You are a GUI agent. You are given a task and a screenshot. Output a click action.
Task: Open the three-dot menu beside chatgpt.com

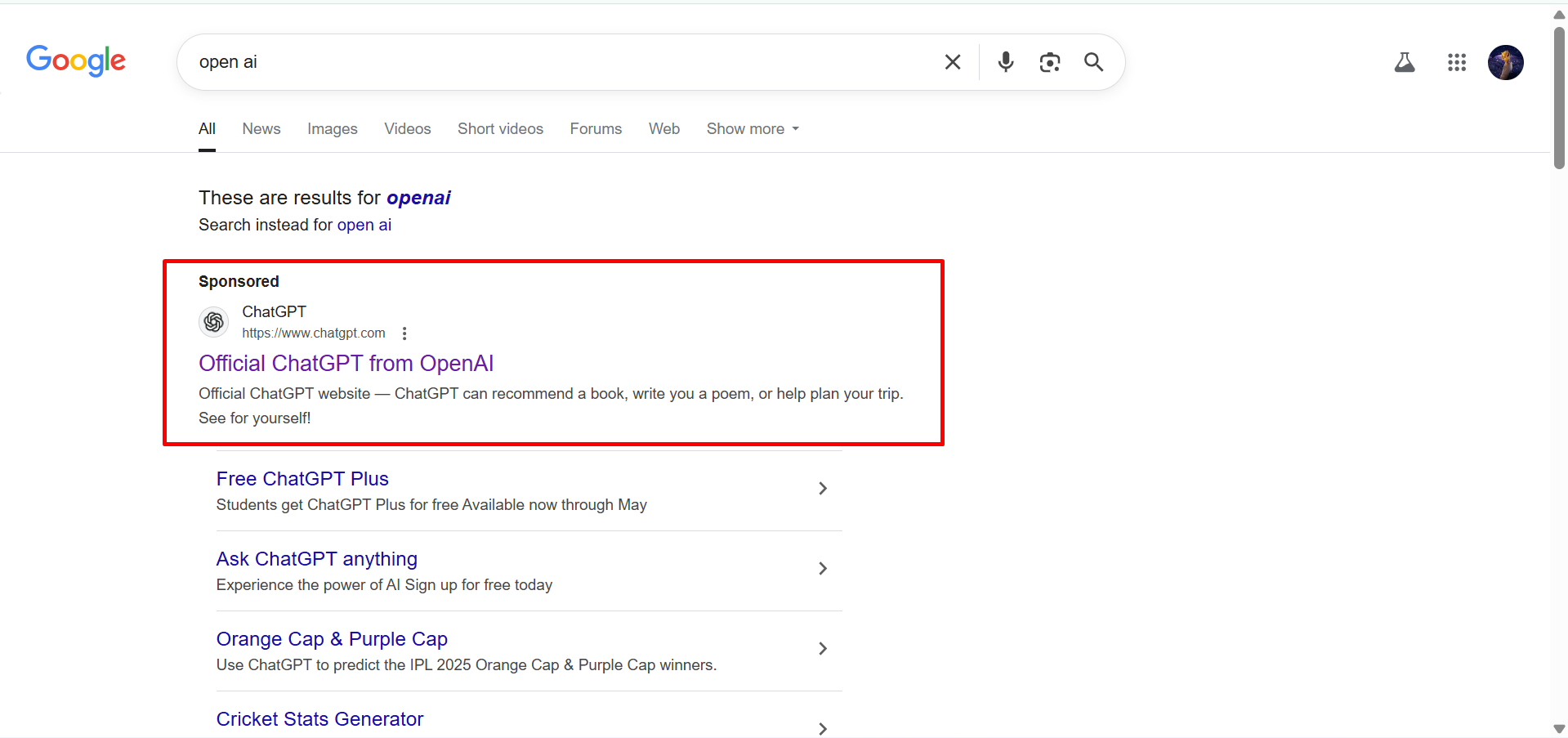click(404, 333)
